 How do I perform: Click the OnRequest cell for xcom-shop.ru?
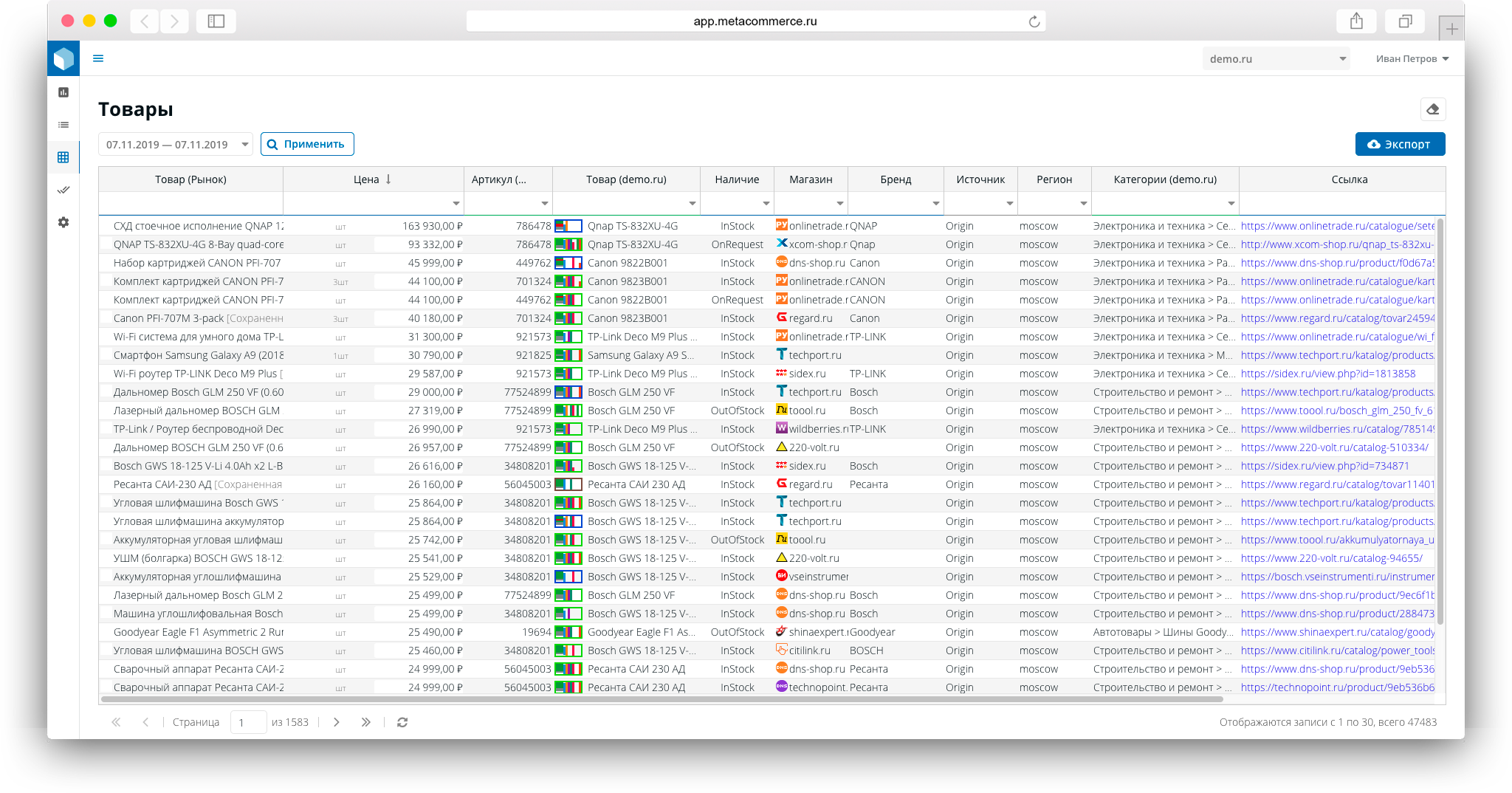click(x=737, y=244)
